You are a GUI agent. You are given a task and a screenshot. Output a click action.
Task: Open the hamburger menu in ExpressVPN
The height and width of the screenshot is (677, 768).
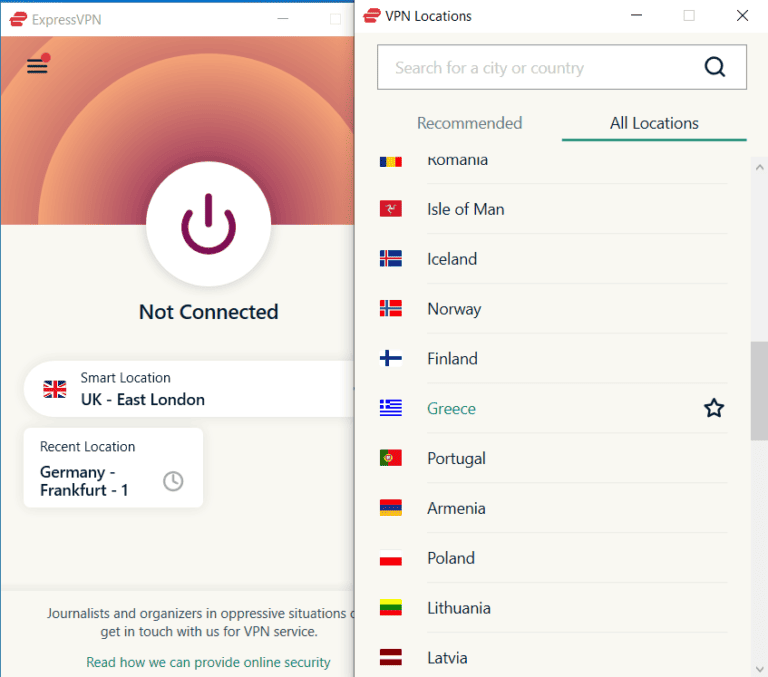click(37, 65)
